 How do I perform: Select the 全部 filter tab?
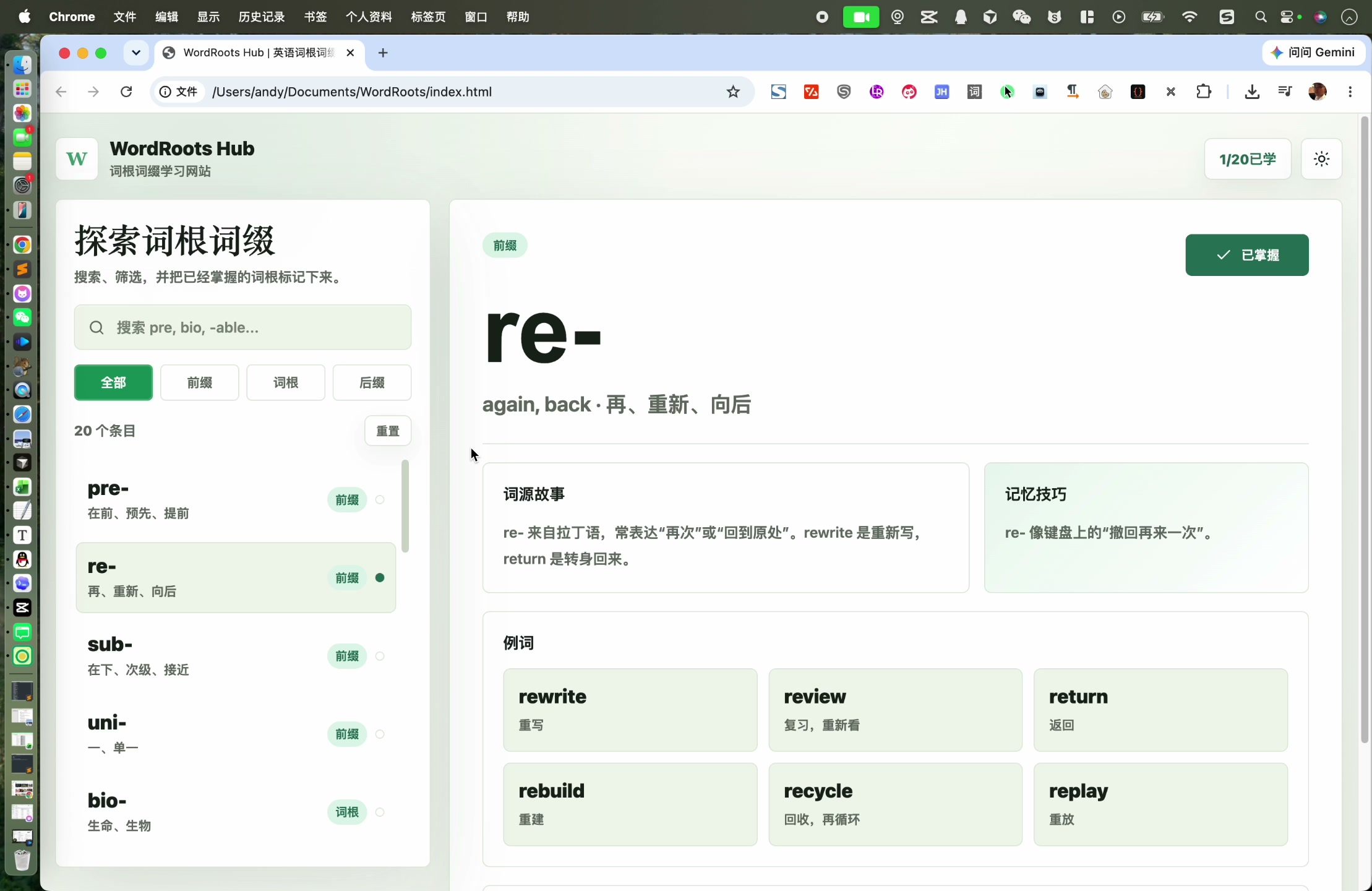click(x=113, y=382)
